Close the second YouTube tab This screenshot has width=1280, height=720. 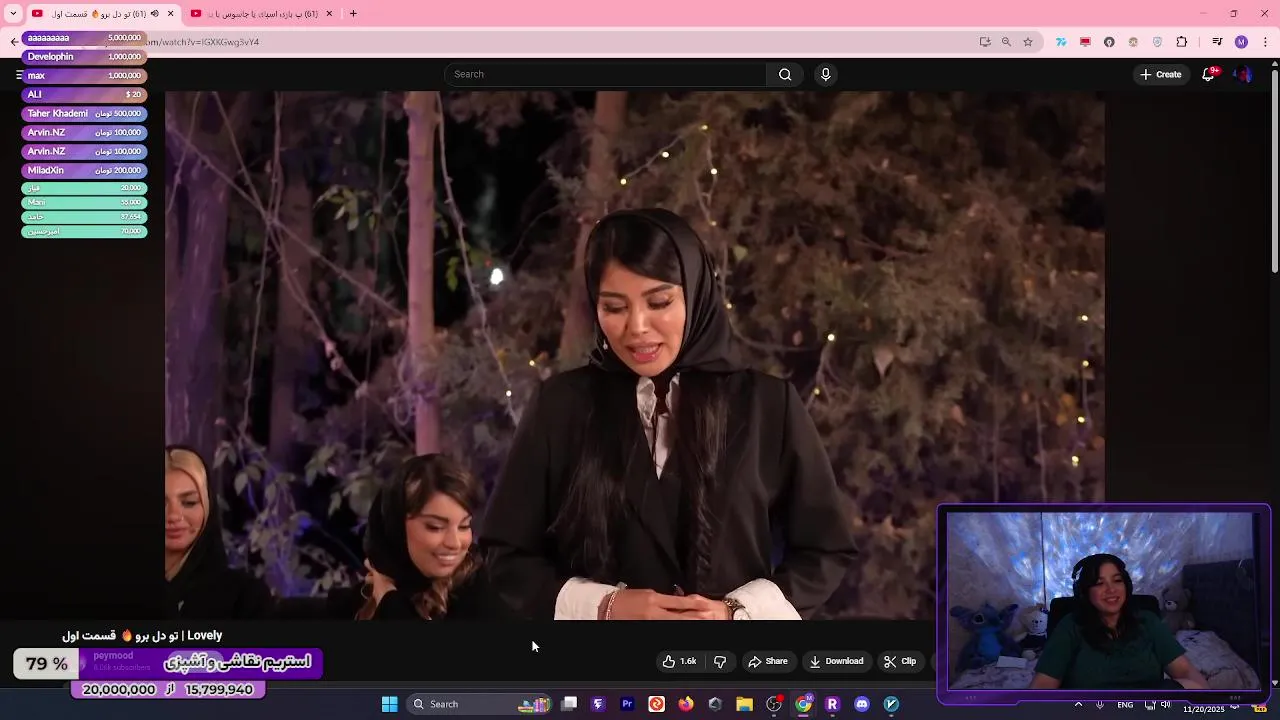point(329,14)
